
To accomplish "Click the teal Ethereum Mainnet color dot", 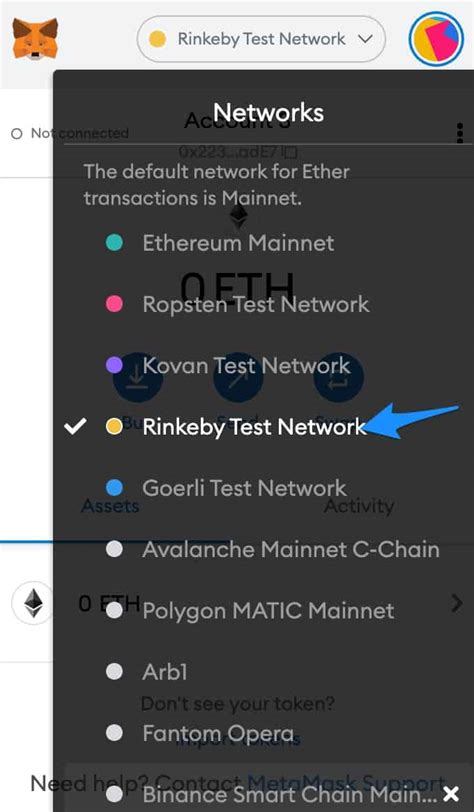I will point(114,242).
